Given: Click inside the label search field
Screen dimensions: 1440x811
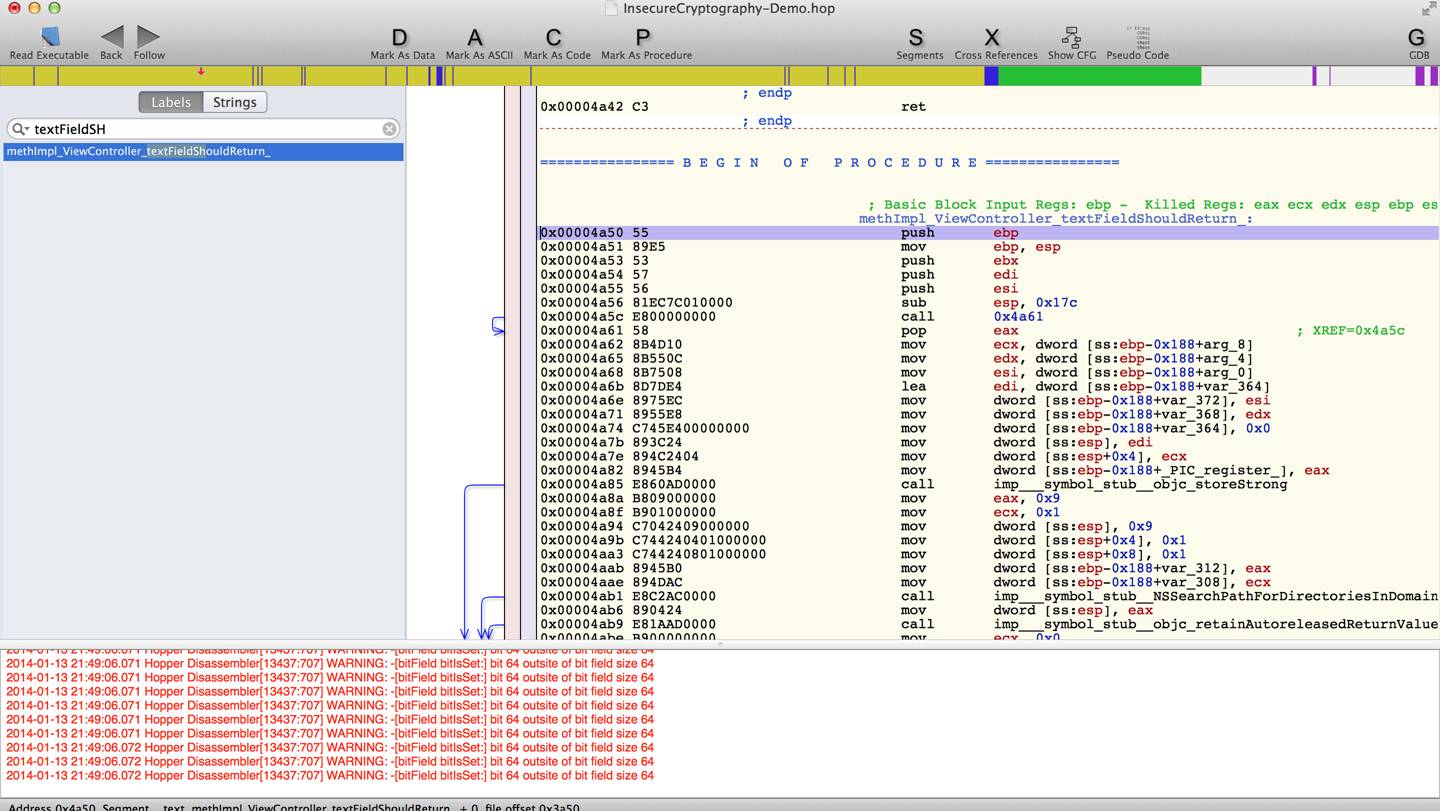Looking at the screenshot, I should tap(200, 129).
